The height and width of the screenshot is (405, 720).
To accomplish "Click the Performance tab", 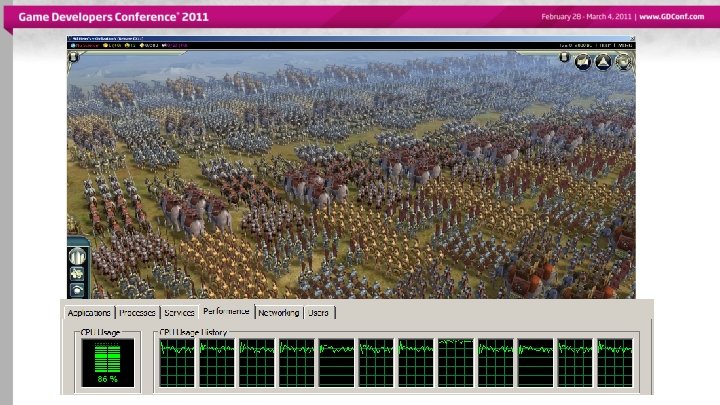I will [x=226, y=311].
